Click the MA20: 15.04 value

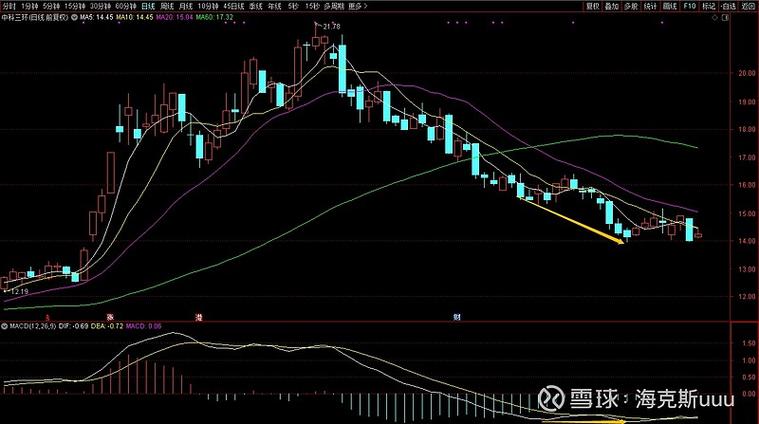click(x=174, y=17)
